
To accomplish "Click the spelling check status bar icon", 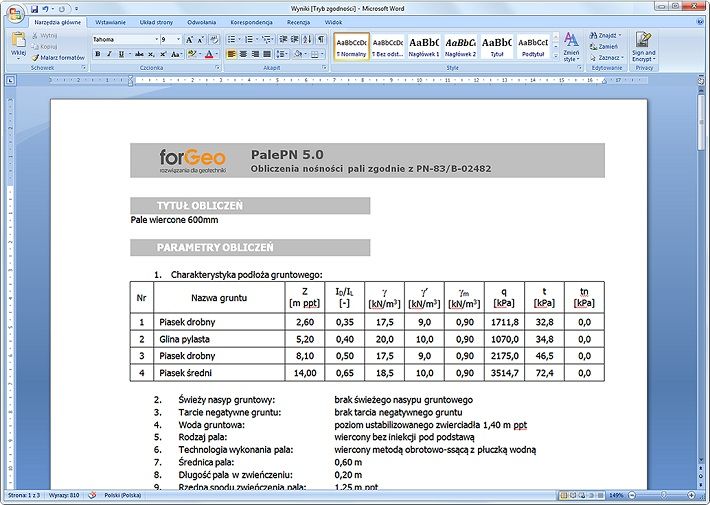I will pos(92,495).
